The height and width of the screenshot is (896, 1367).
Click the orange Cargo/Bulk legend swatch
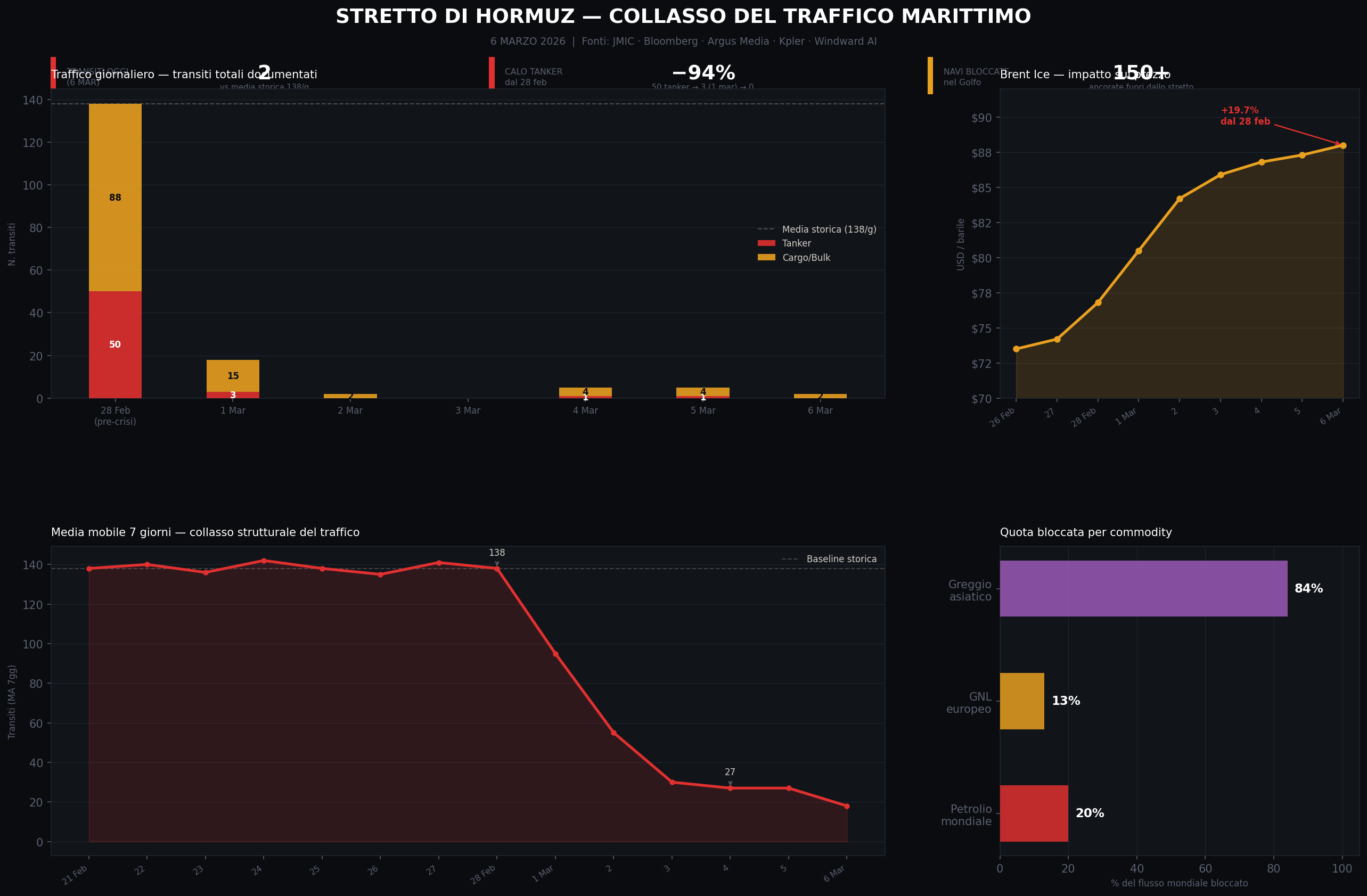pyautogui.click(x=766, y=258)
